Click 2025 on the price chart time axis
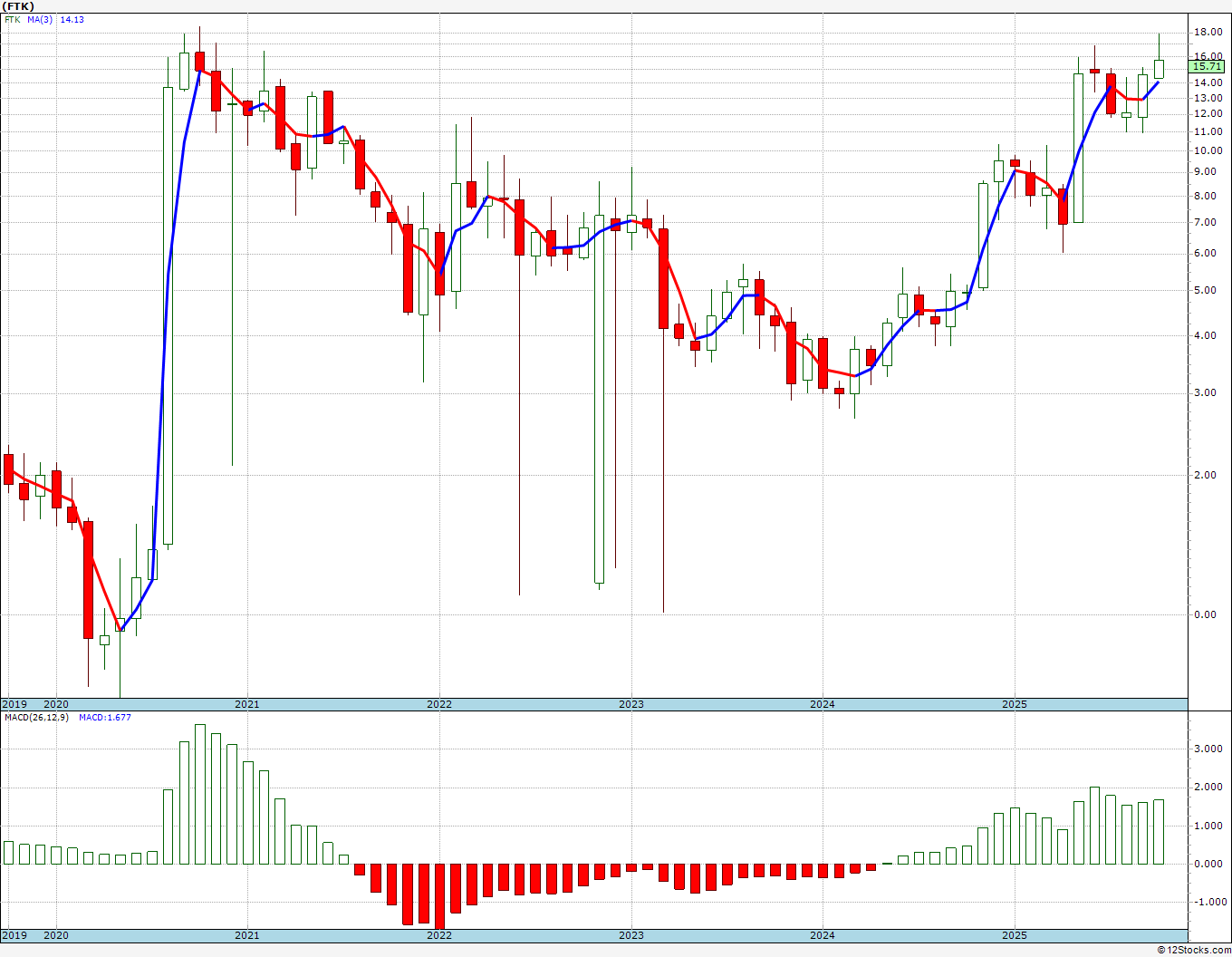Screen dimensions: 1232x957 (1015, 704)
